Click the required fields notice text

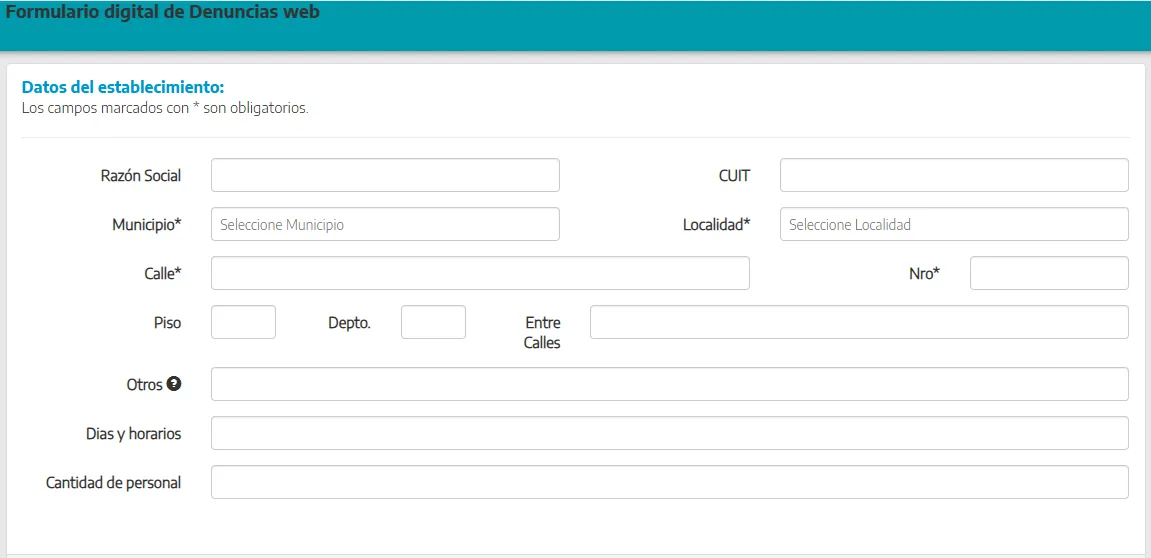pos(165,108)
